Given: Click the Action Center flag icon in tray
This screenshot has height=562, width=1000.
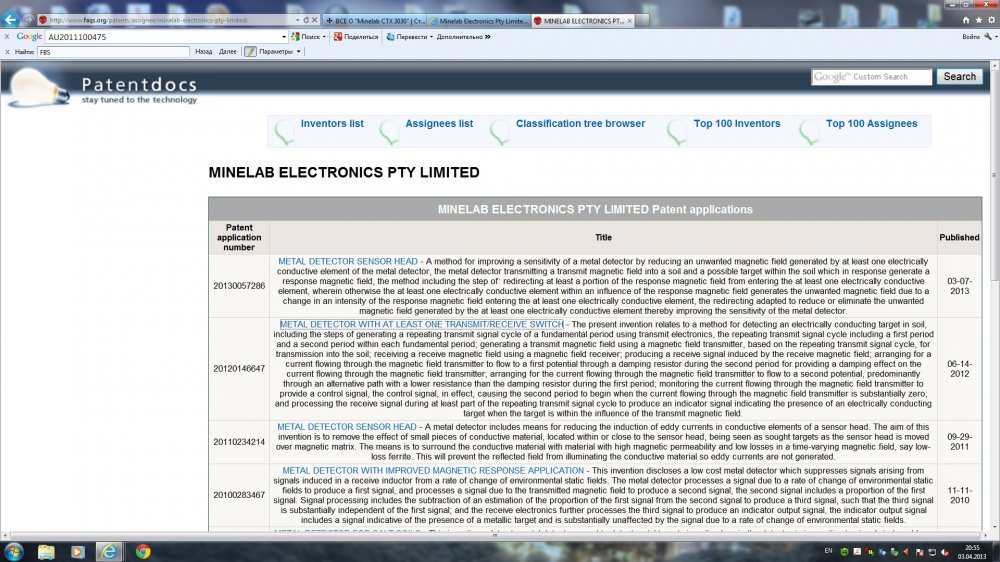Looking at the screenshot, I should pyautogui.click(x=920, y=552).
